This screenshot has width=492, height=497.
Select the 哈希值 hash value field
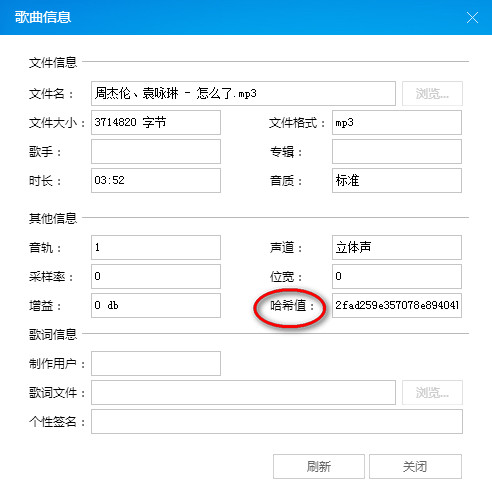[x=397, y=305]
